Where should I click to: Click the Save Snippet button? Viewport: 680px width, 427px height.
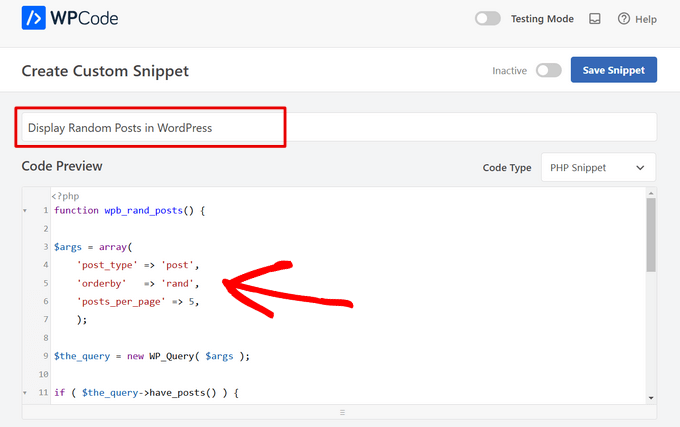pos(614,70)
